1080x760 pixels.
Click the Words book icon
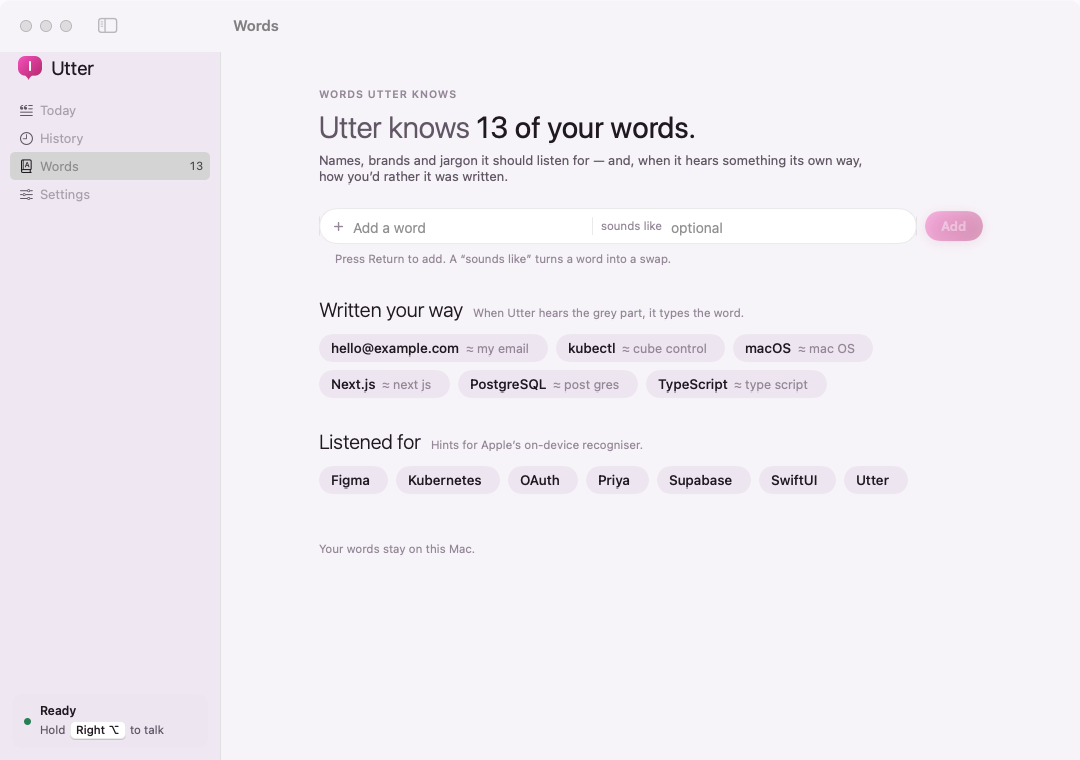pos(26,166)
